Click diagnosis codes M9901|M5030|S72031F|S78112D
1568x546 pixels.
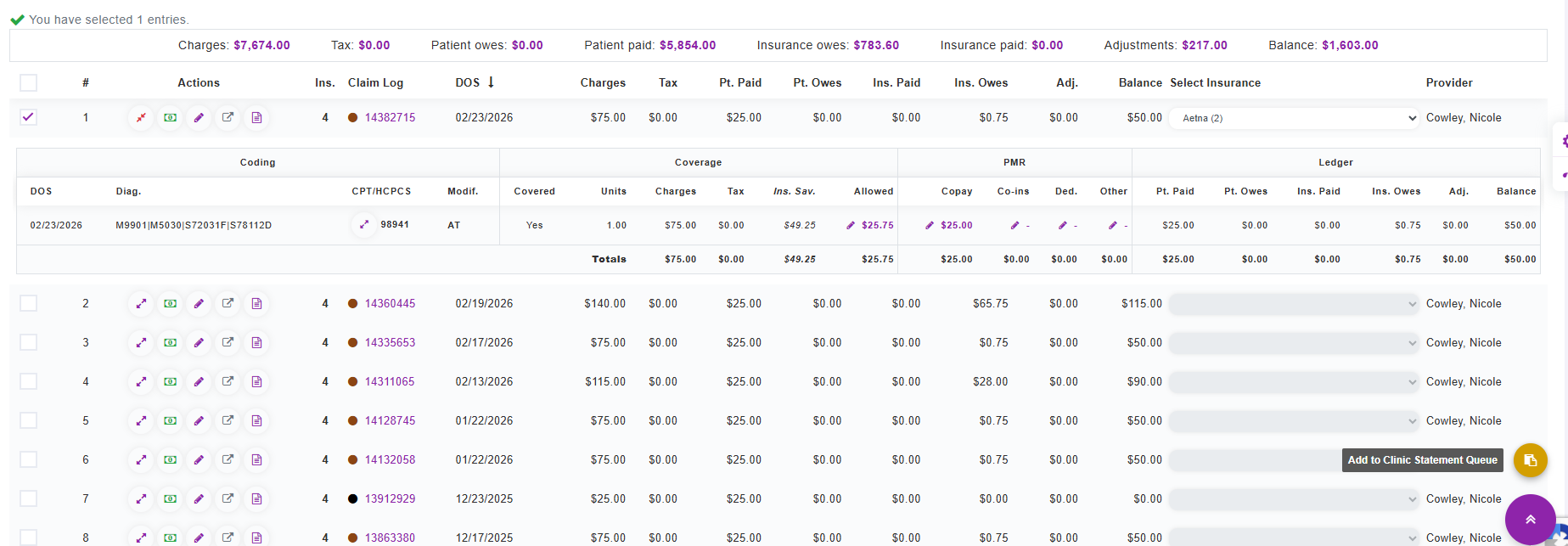[x=194, y=225]
